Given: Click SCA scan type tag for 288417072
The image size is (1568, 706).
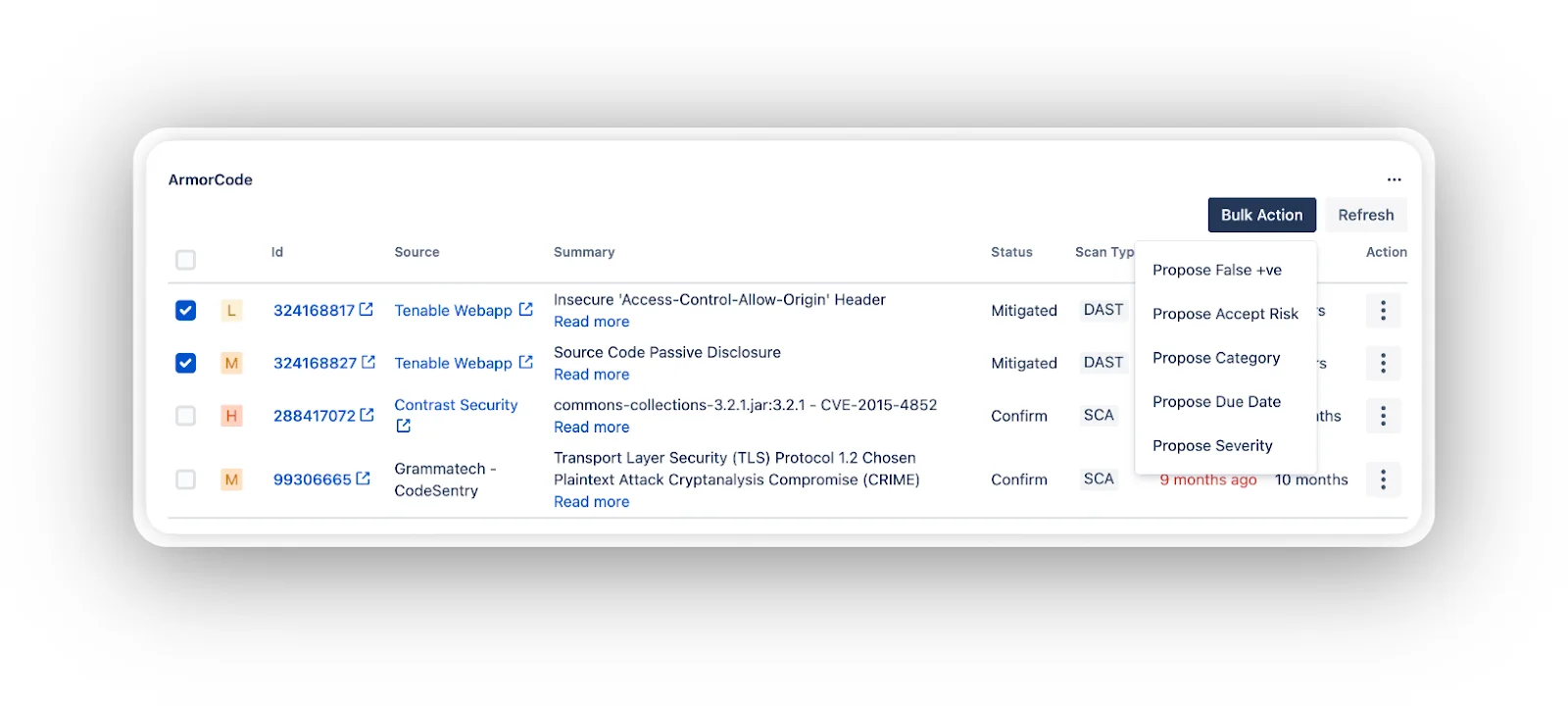Looking at the screenshot, I should (x=1099, y=416).
